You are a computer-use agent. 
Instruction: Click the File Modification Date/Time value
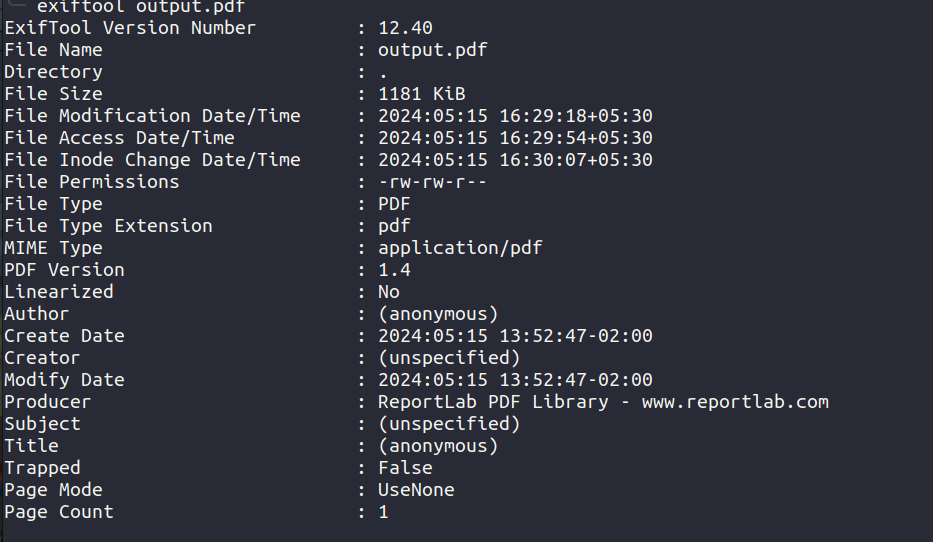(x=515, y=116)
